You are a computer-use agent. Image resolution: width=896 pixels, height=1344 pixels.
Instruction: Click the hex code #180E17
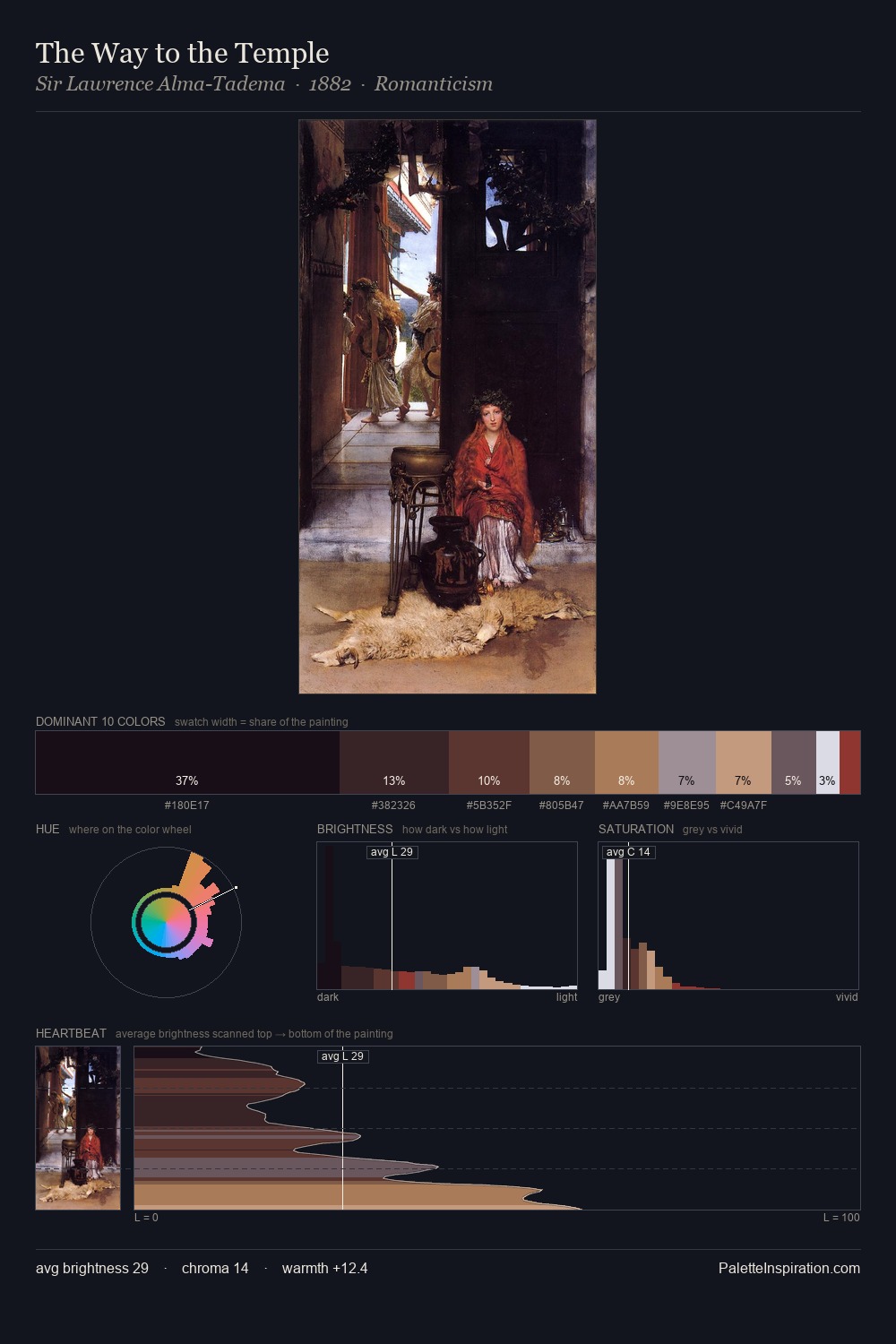coord(186,806)
